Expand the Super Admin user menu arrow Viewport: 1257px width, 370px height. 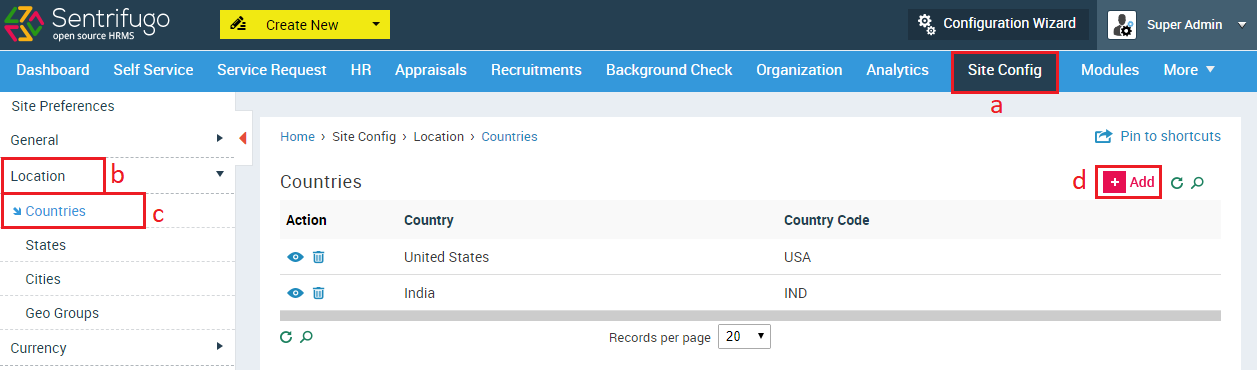click(x=1243, y=25)
